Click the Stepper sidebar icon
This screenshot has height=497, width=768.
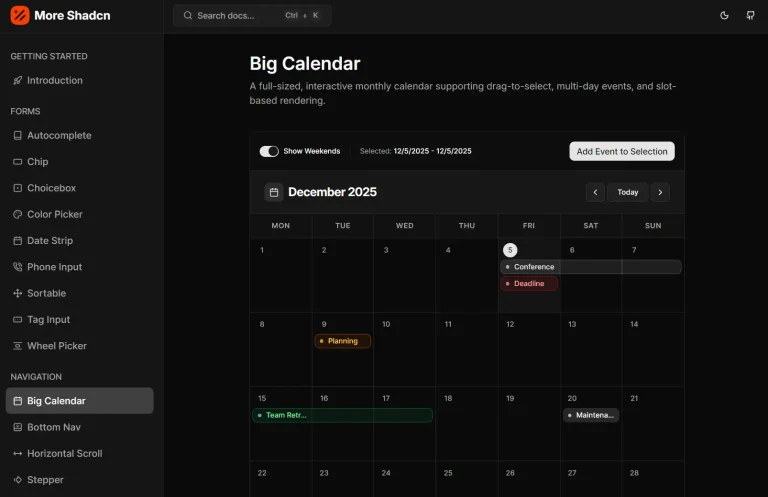point(18,480)
